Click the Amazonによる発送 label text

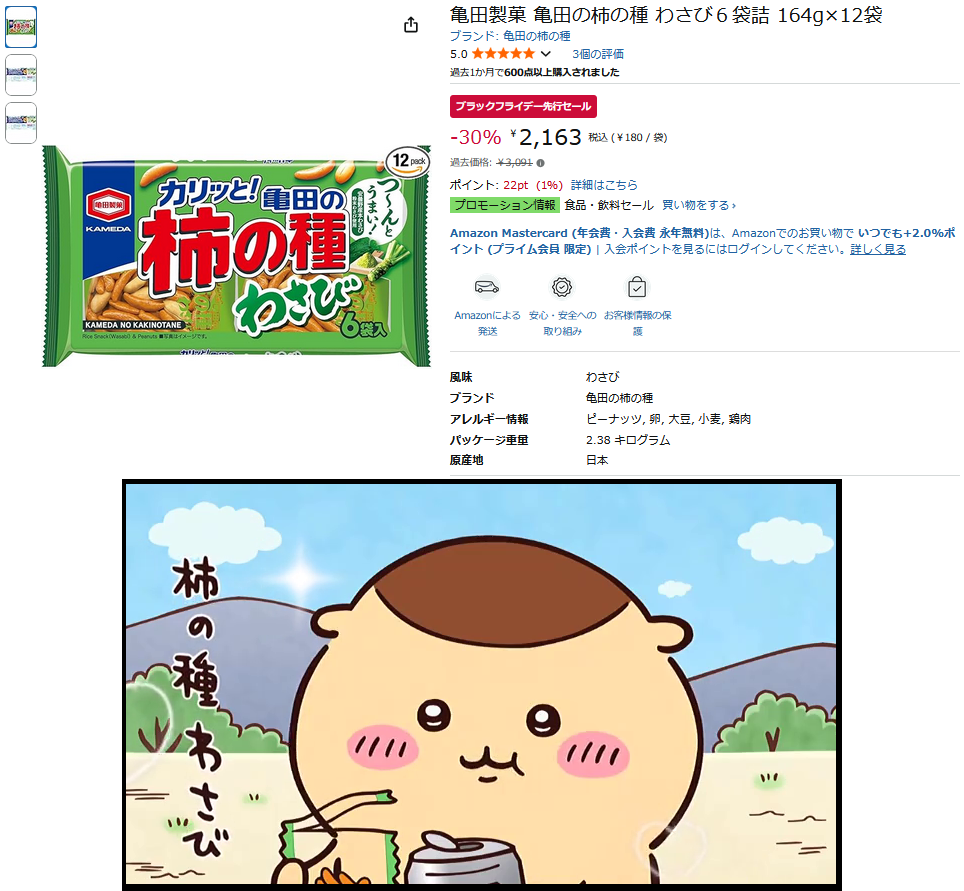[487, 323]
